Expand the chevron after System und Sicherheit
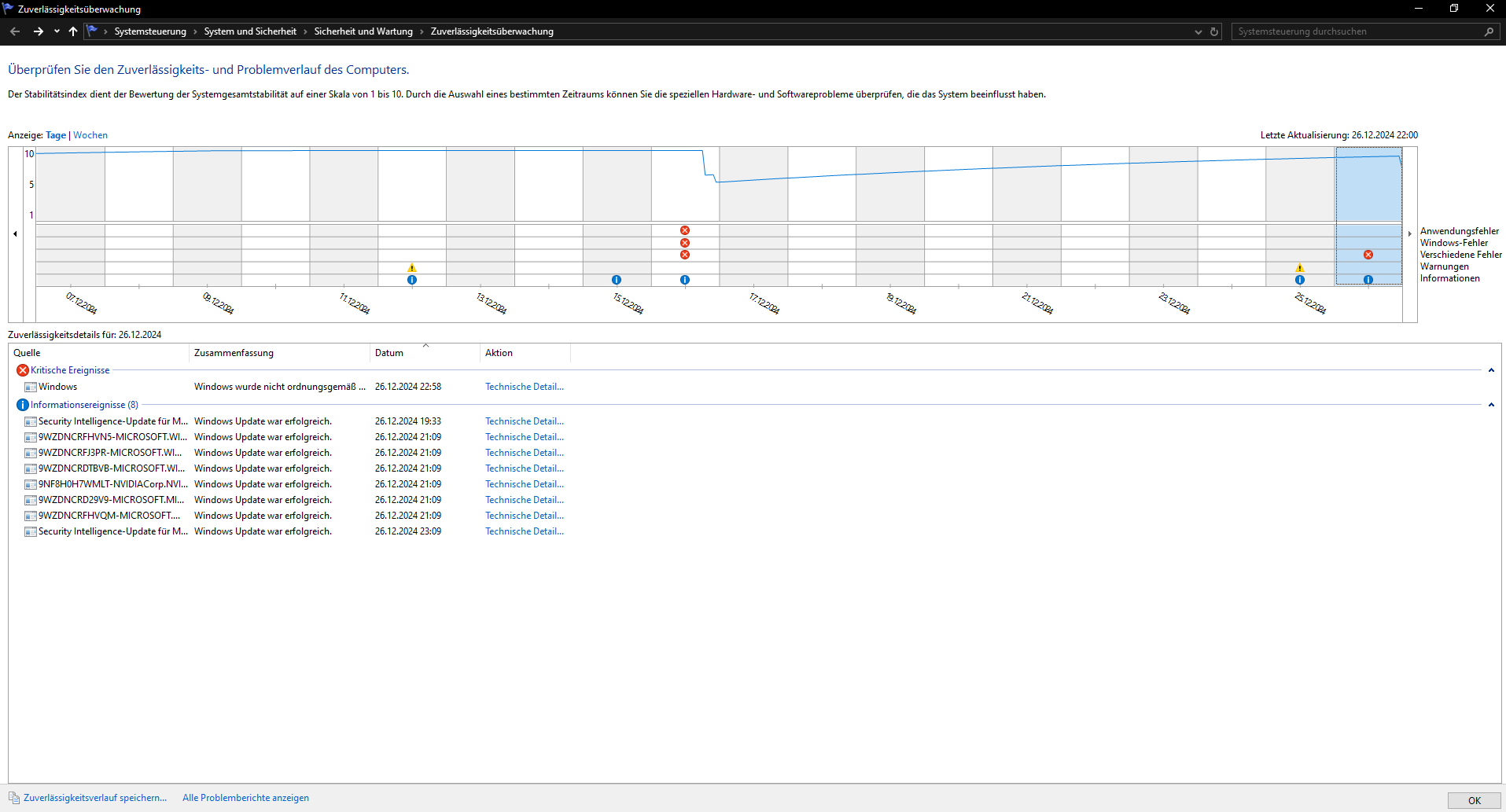This screenshot has width=1506, height=812. [305, 31]
